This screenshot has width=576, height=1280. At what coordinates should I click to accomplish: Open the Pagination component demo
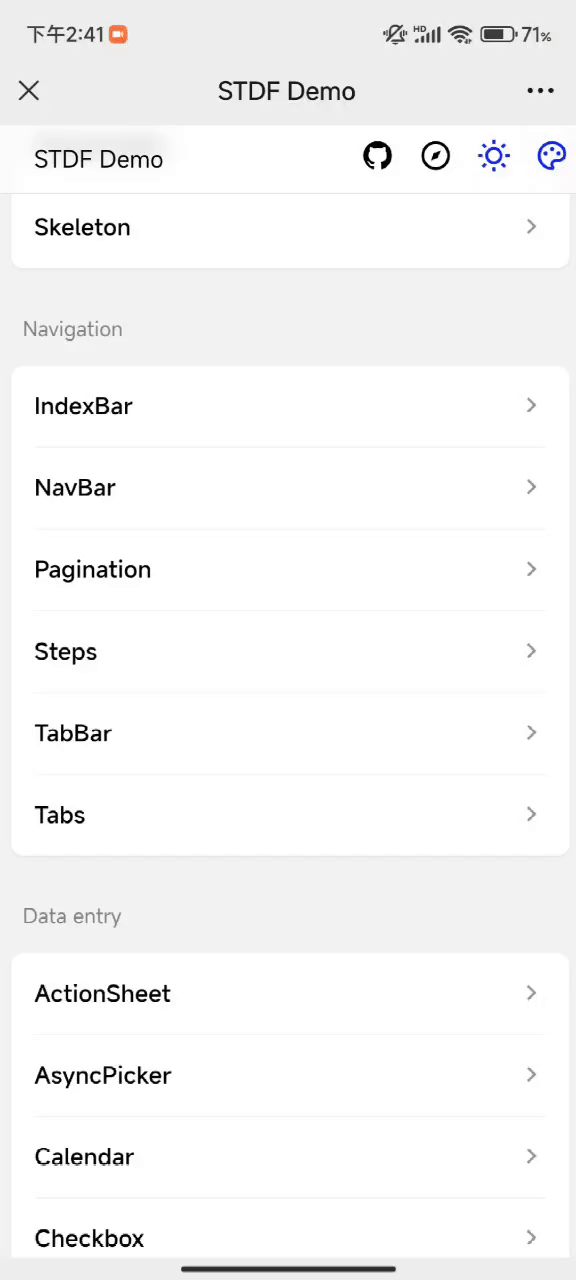coord(288,569)
